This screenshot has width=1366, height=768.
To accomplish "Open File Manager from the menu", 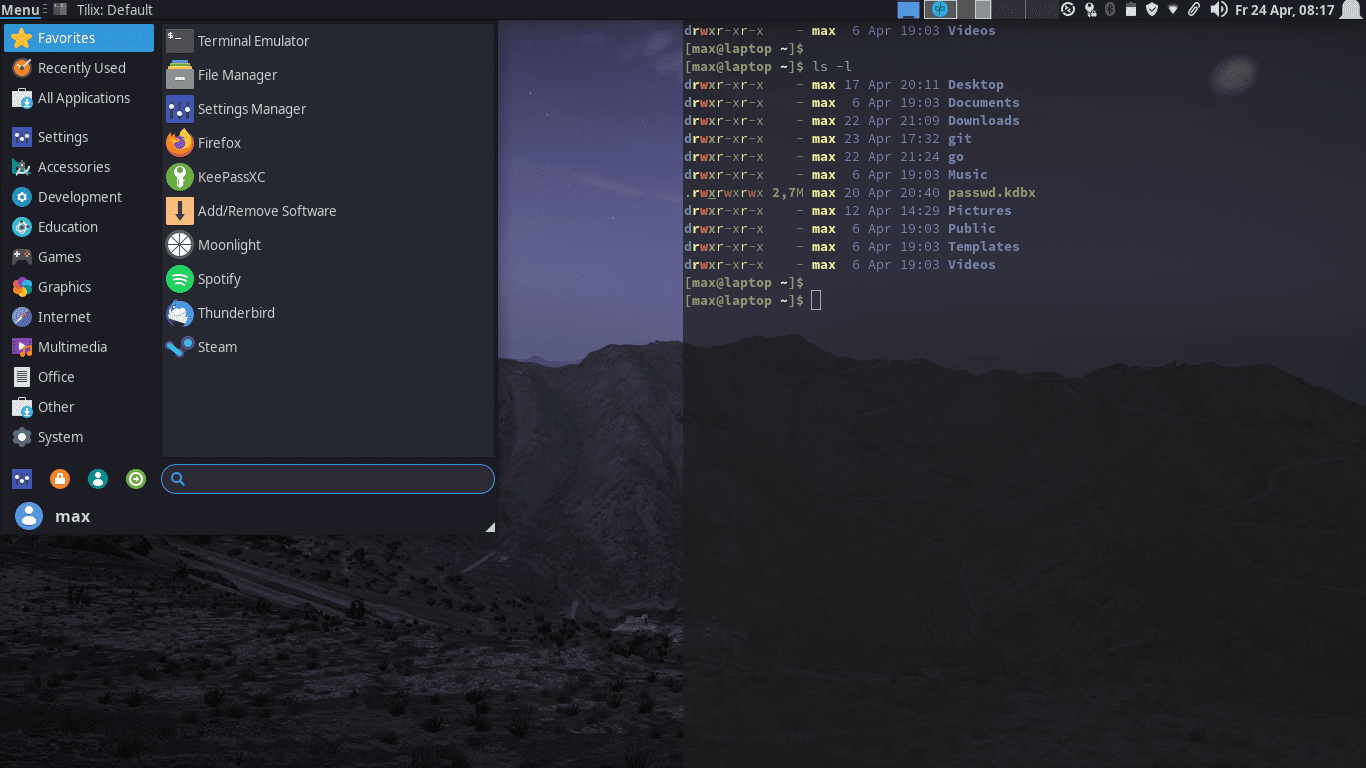I will 329,75.
